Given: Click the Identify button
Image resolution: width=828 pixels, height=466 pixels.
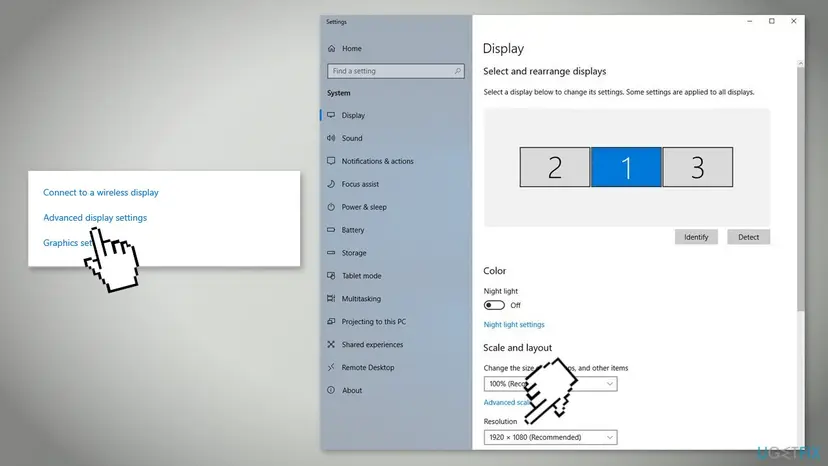Looking at the screenshot, I should click(x=696, y=237).
